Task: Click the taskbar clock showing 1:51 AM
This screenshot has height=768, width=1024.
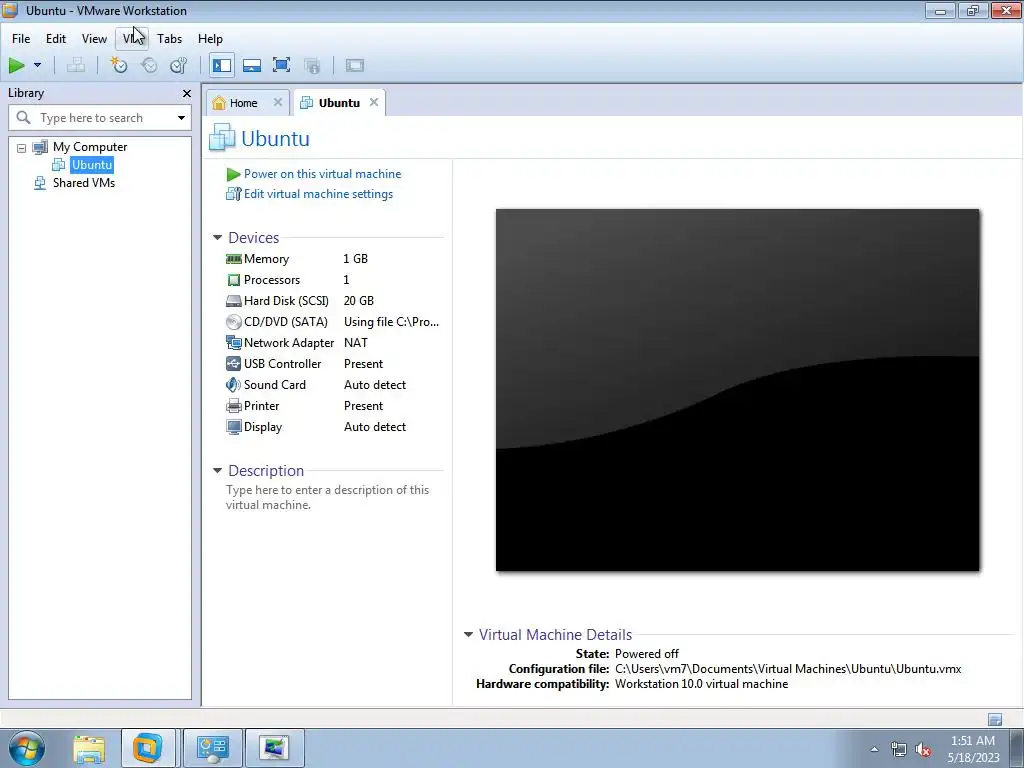Action: coord(973,749)
